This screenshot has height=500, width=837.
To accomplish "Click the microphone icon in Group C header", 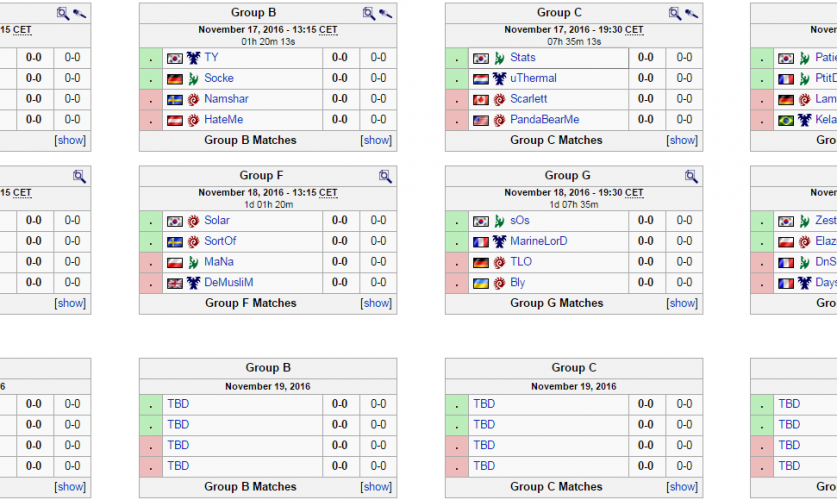I will tap(691, 13).
